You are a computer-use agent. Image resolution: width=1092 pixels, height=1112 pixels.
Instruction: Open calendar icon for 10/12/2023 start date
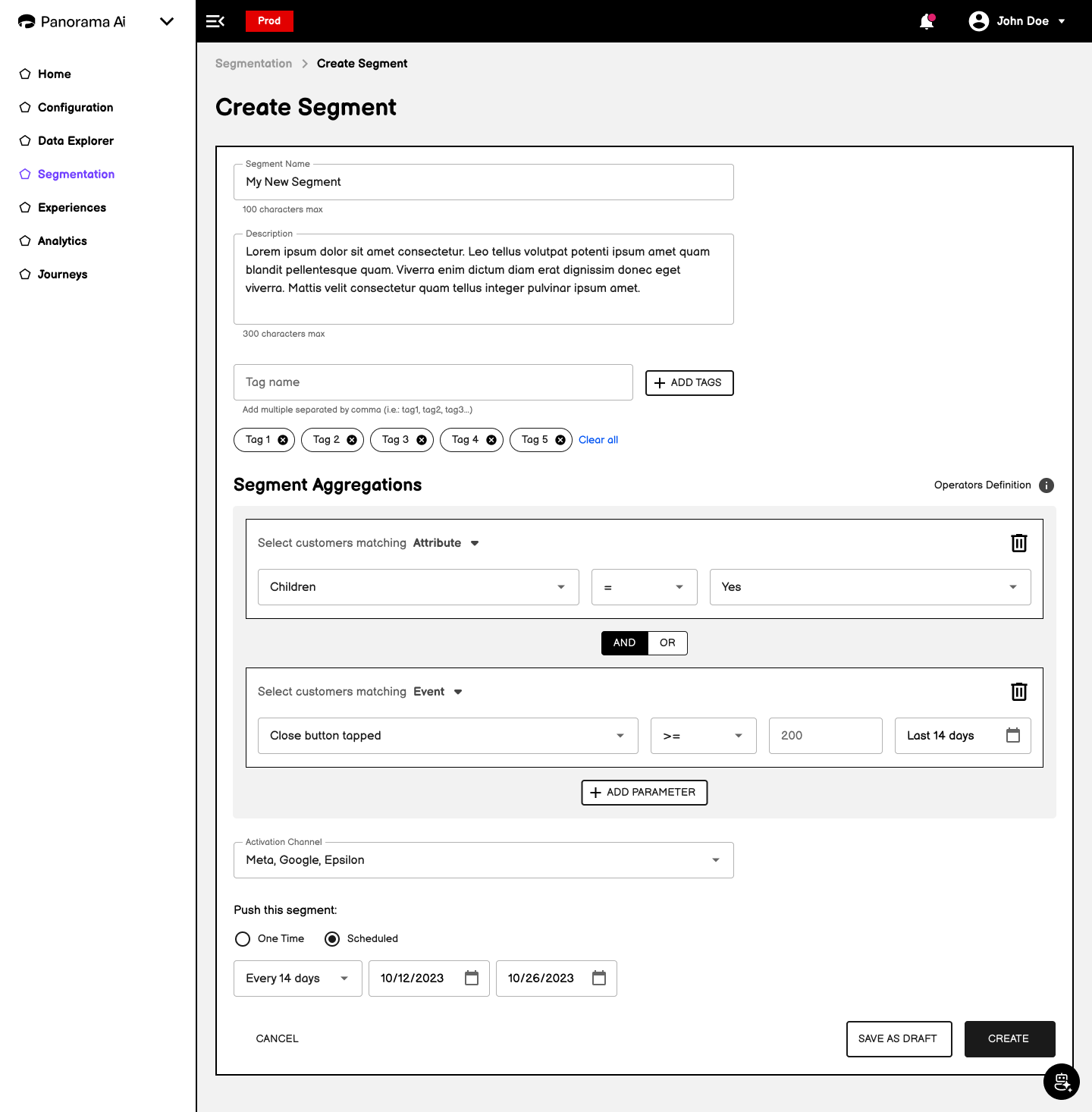tap(472, 978)
